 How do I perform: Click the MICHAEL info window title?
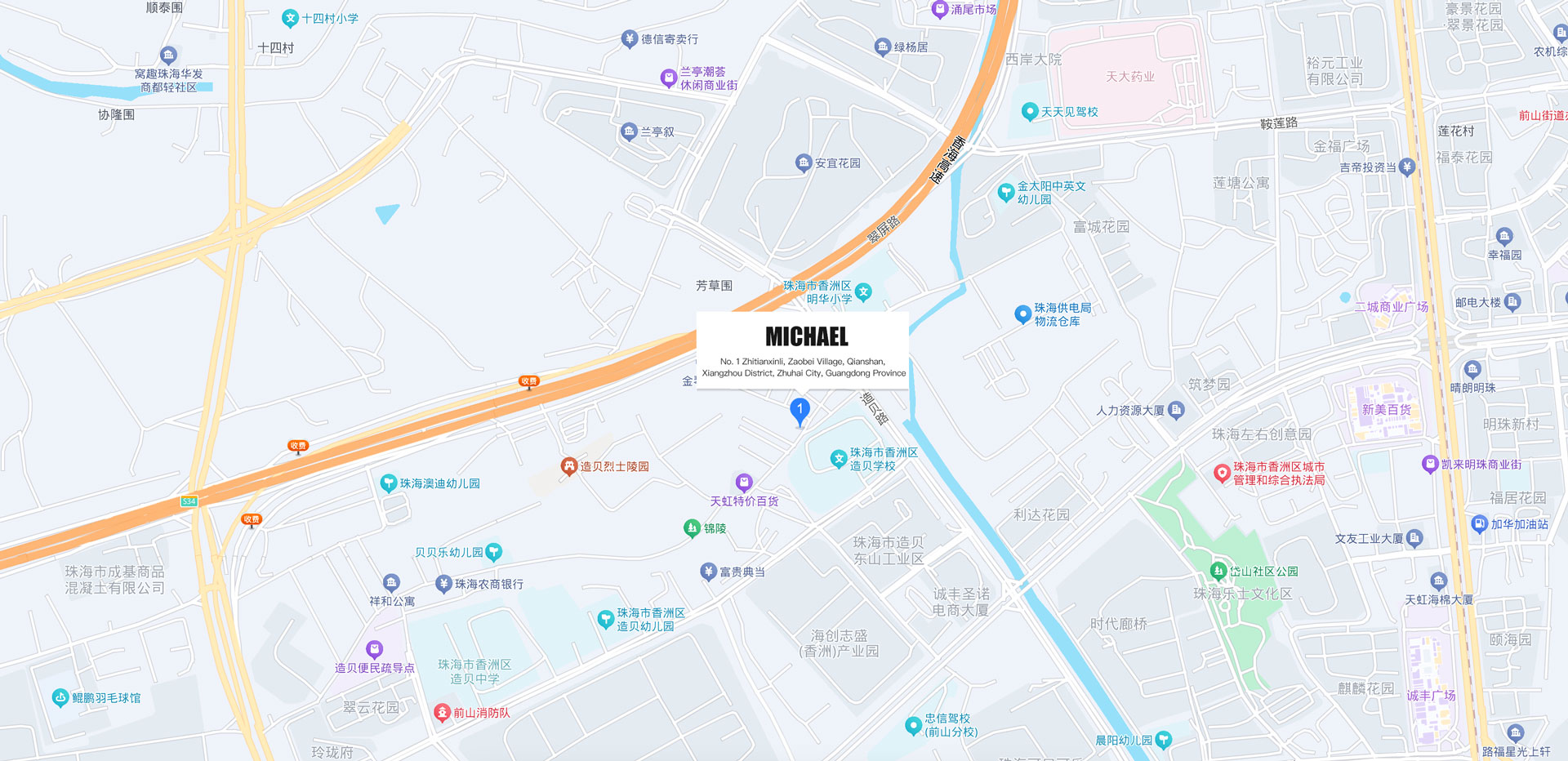point(807,336)
